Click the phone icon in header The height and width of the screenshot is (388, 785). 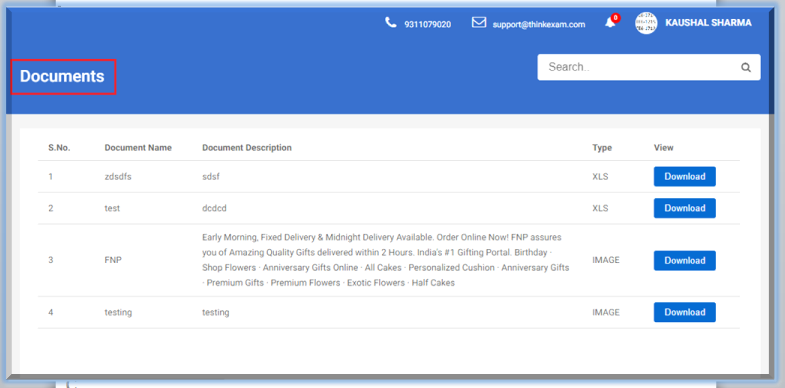pos(390,23)
